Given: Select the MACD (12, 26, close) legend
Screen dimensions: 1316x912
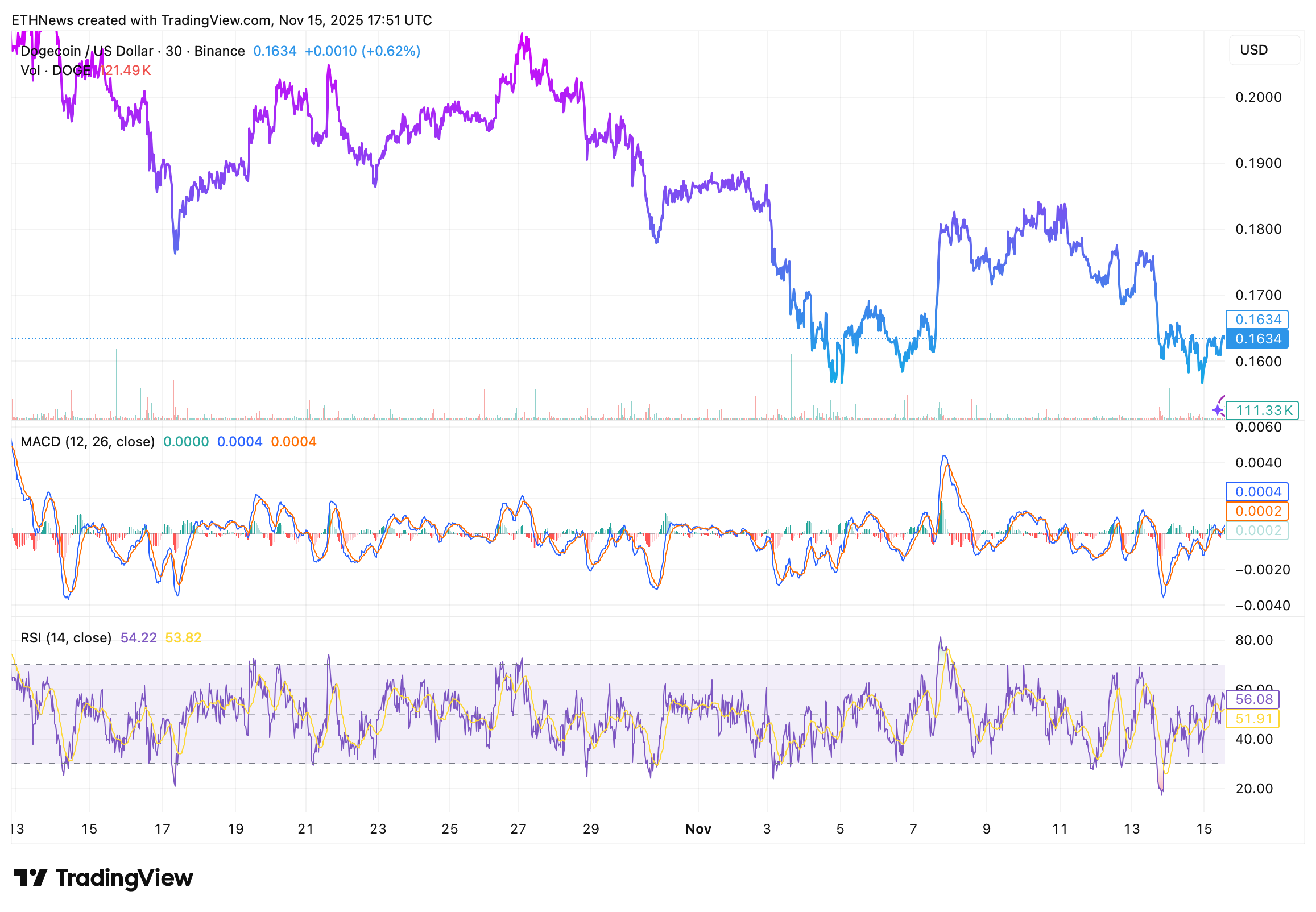Looking at the screenshot, I should 88,442.
